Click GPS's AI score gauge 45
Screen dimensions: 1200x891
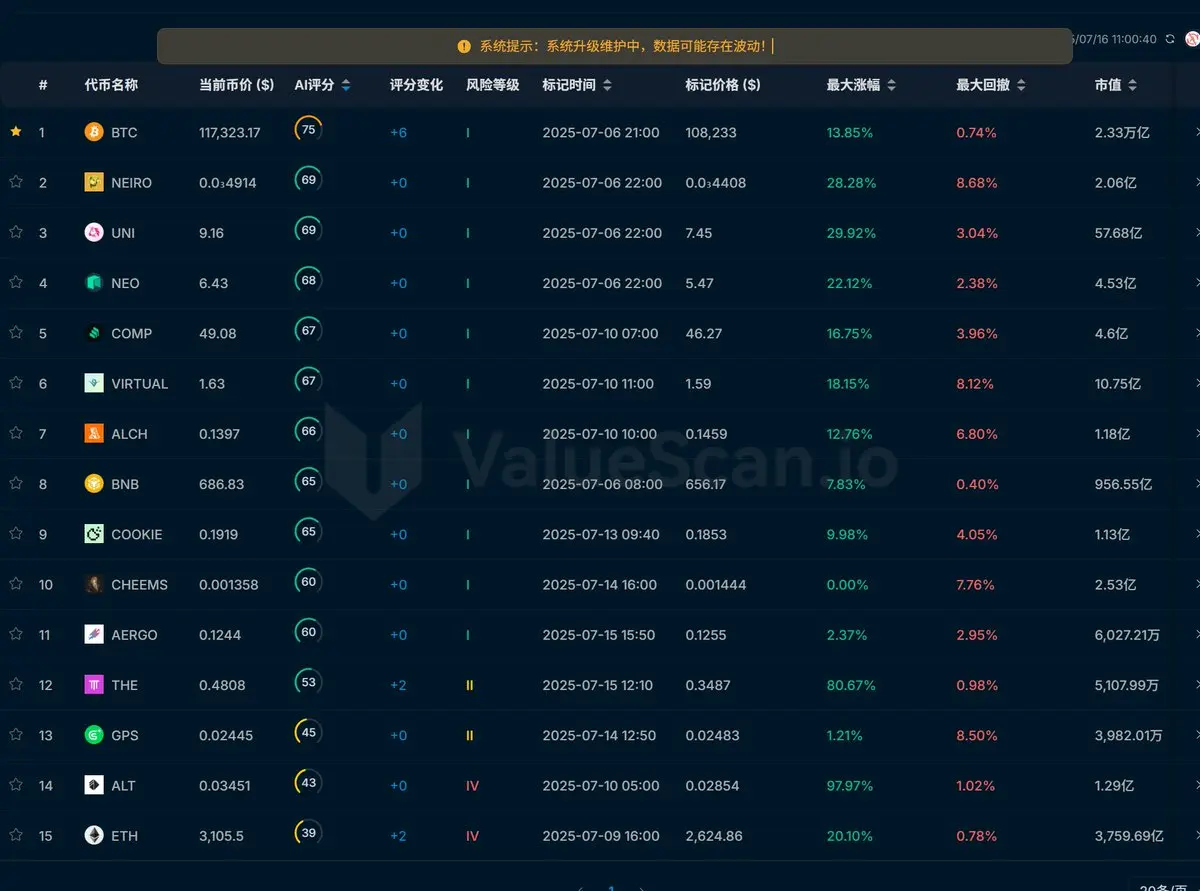(308, 733)
